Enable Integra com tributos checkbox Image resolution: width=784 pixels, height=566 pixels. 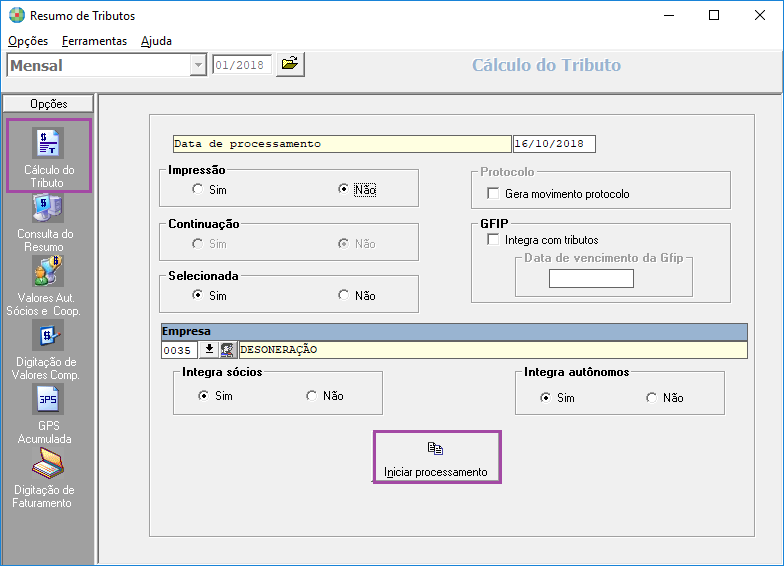[493, 240]
